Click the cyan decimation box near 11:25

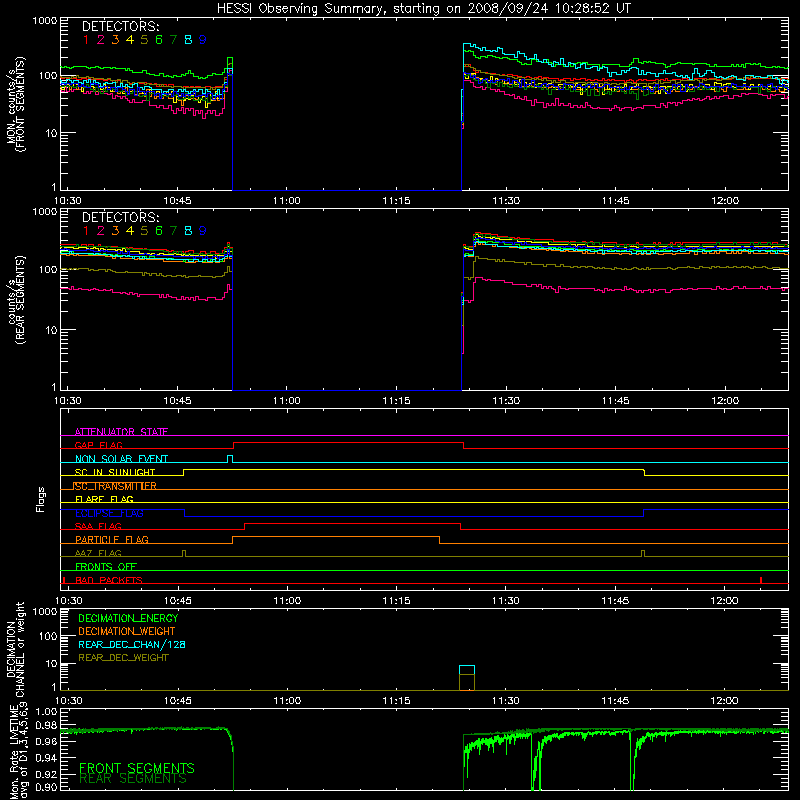click(x=467, y=670)
